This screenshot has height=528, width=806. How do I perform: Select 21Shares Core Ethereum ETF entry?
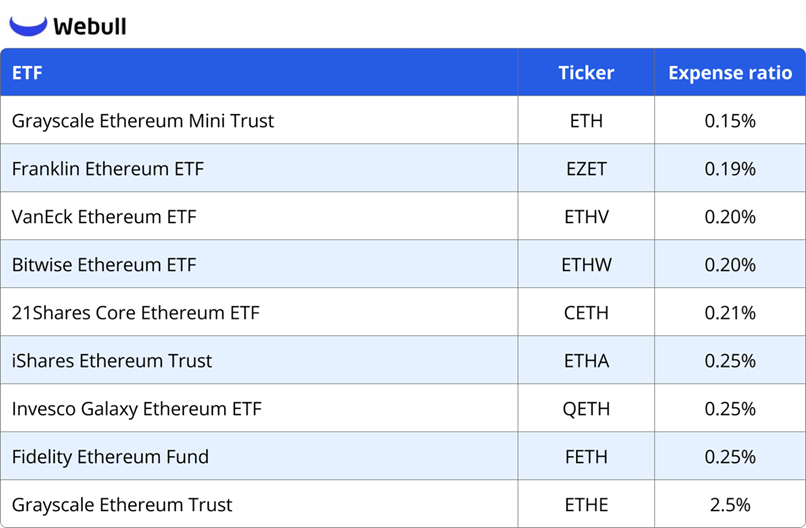[x=136, y=313]
